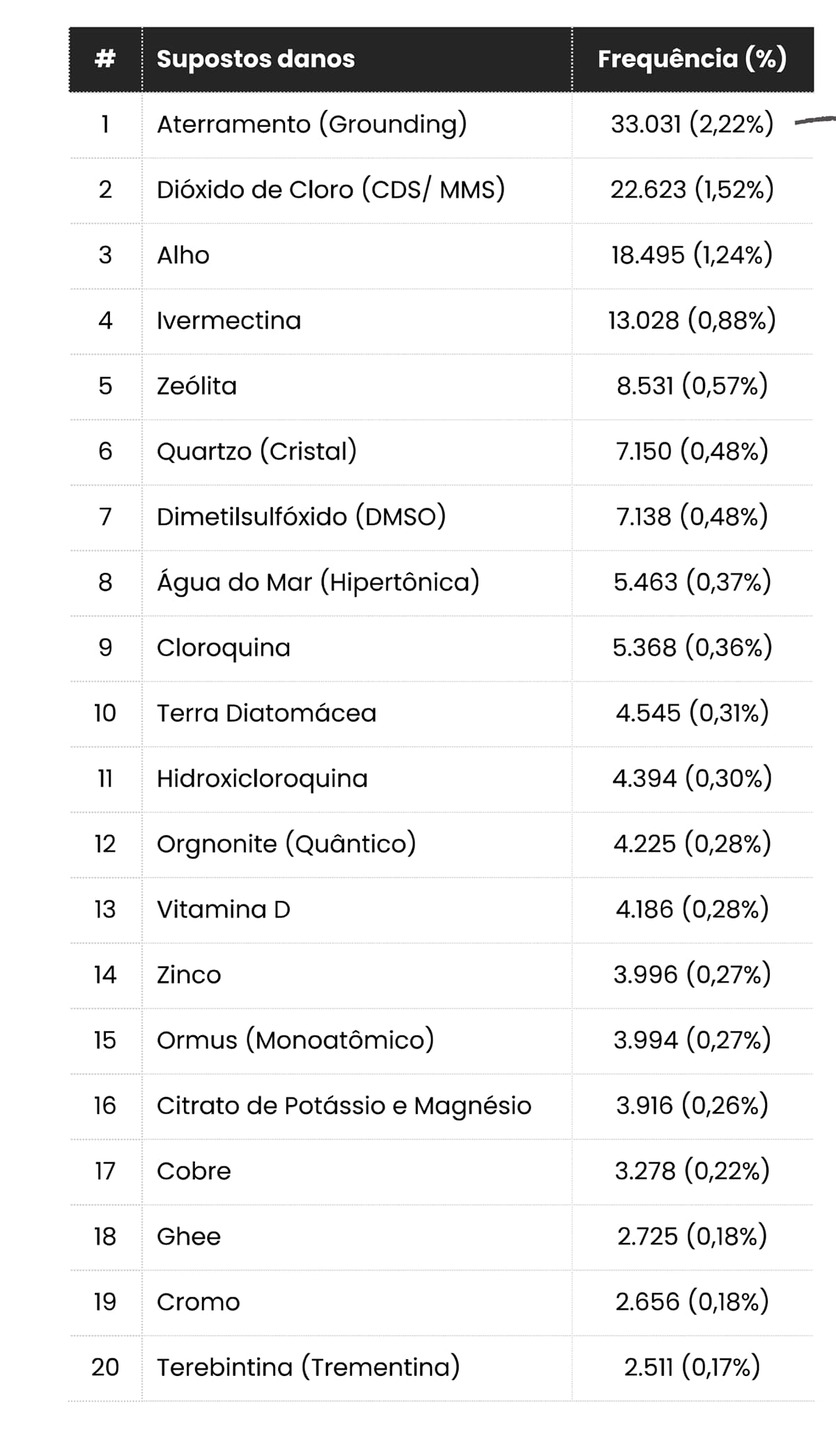Click the 'Frequência (%)' column header
836x1440 pixels.
click(x=692, y=59)
